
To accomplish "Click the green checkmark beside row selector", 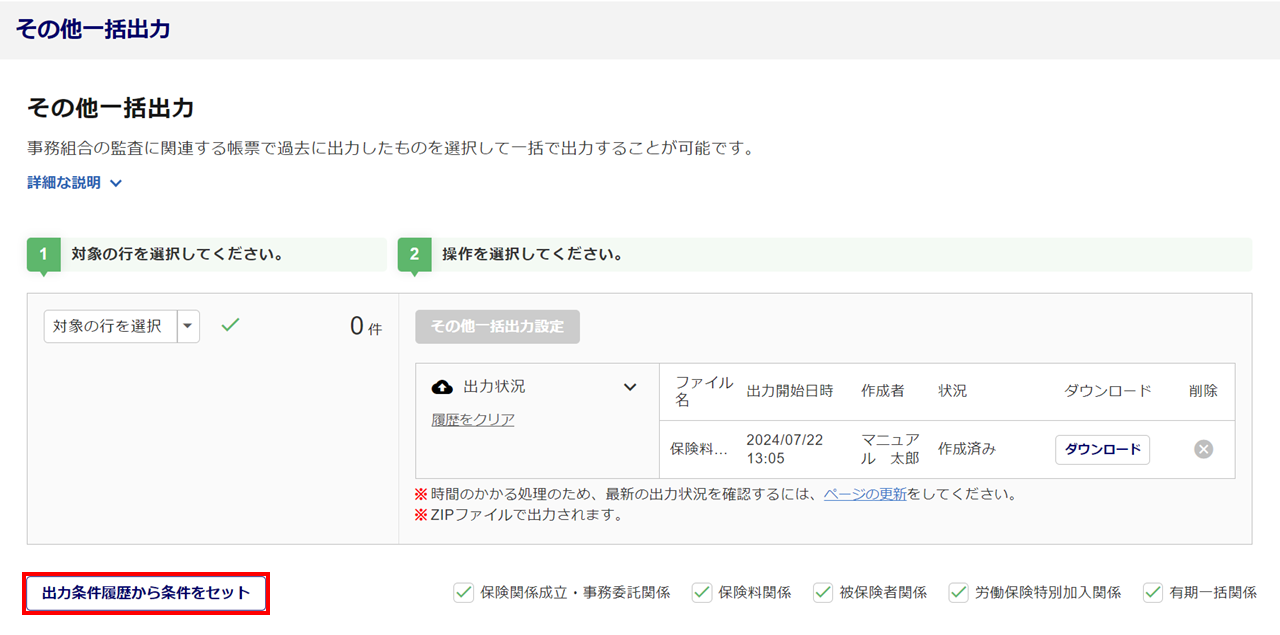I will pyautogui.click(x=230, y=325).
